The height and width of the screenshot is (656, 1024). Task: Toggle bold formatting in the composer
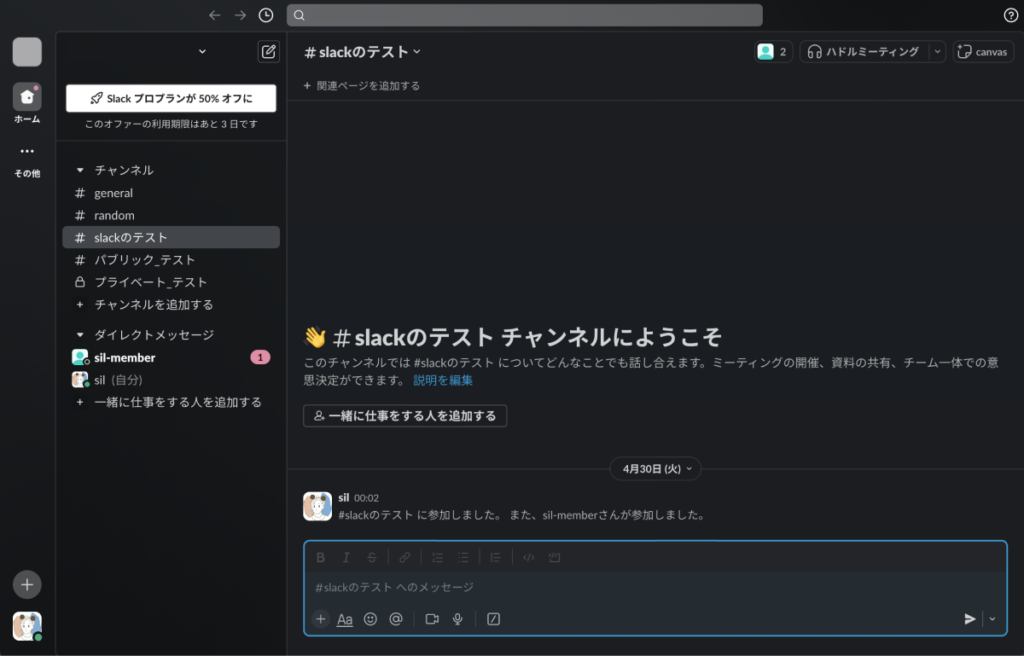point(321,557)
